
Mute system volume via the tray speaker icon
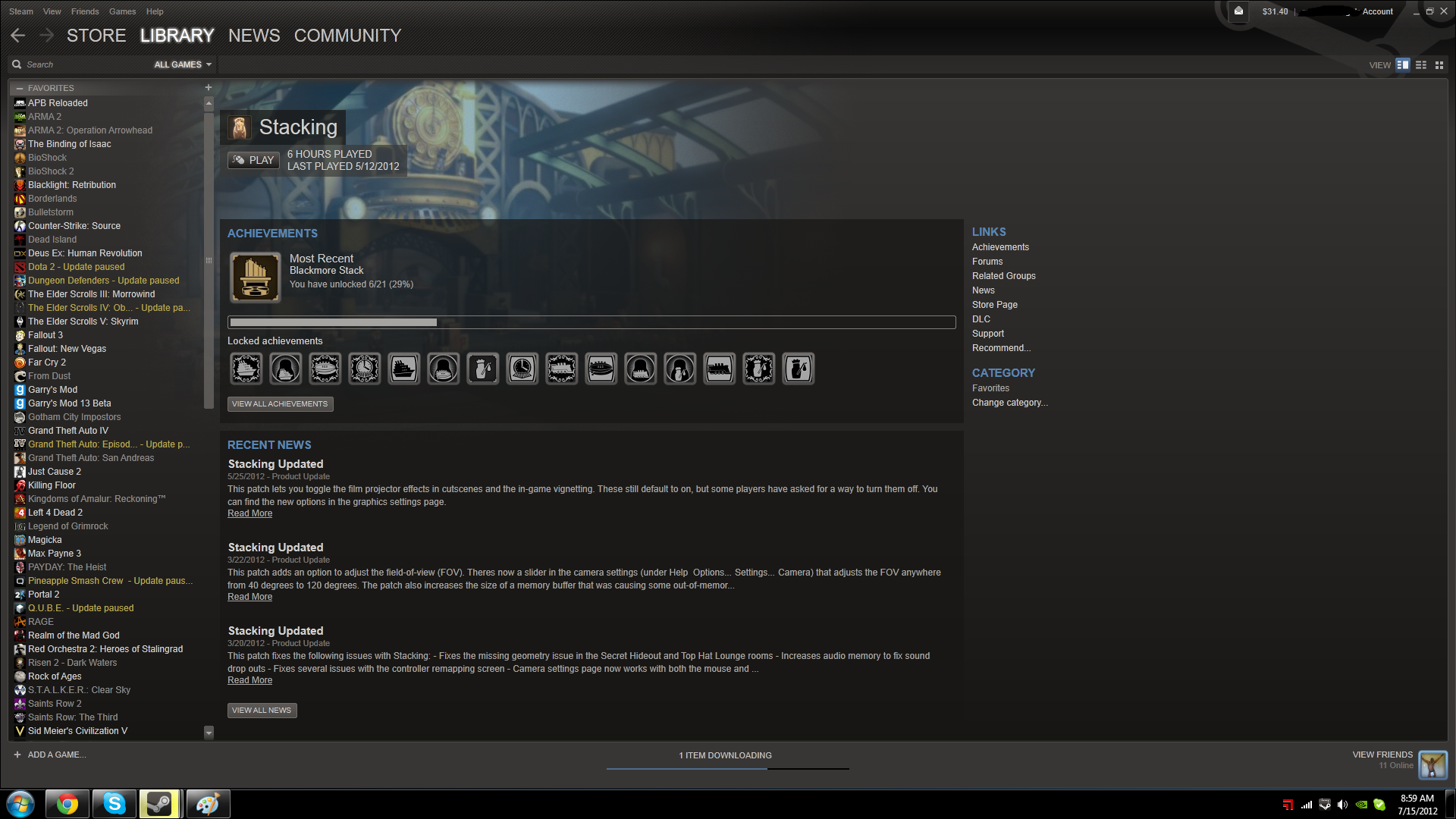tap(1343, 804)
